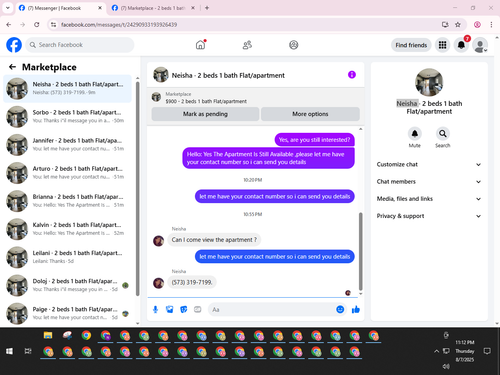
Task: Choose a GIF icon
Action: coord(198,310)
